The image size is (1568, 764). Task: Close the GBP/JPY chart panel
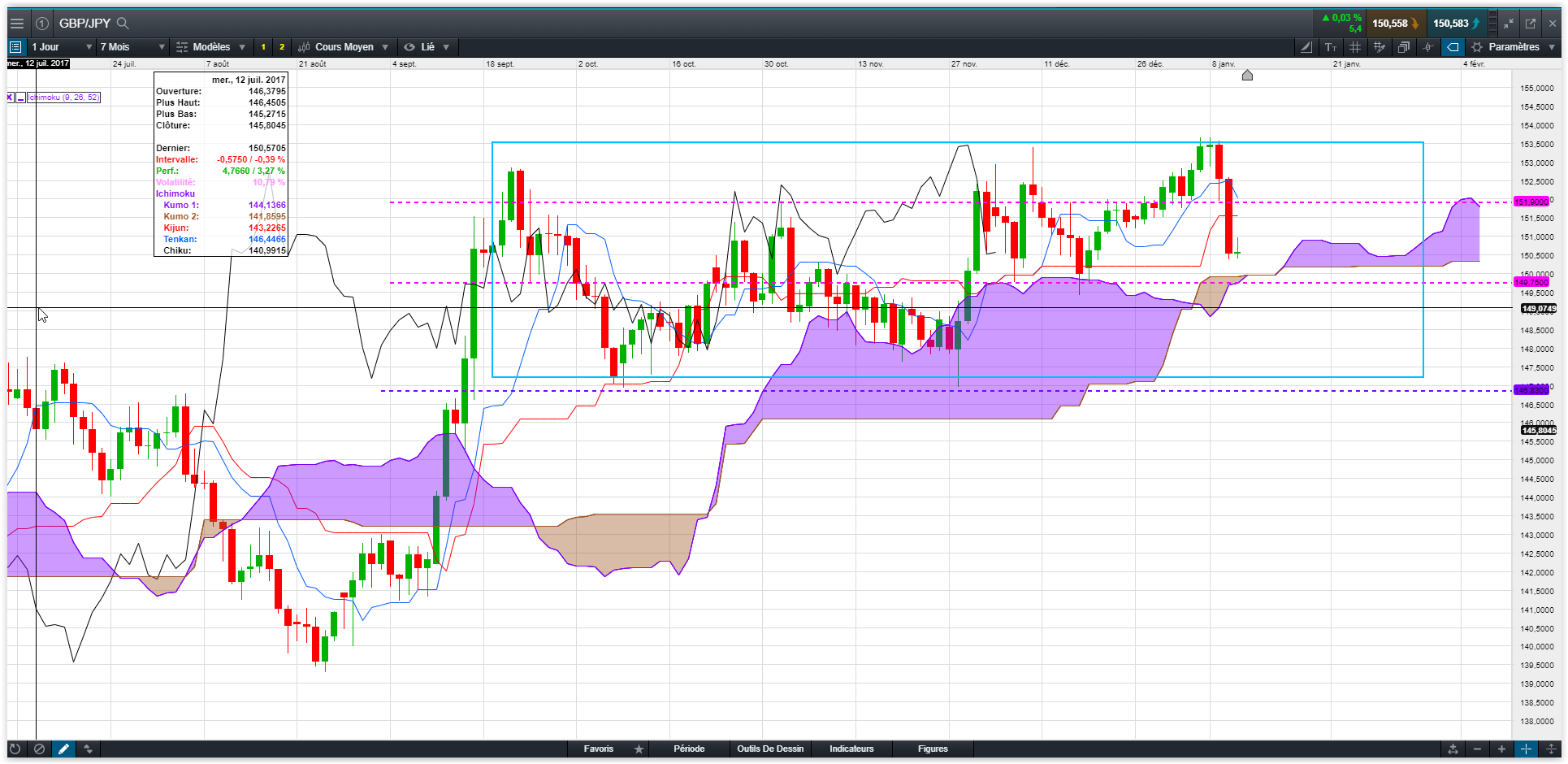pos(1553,24)
